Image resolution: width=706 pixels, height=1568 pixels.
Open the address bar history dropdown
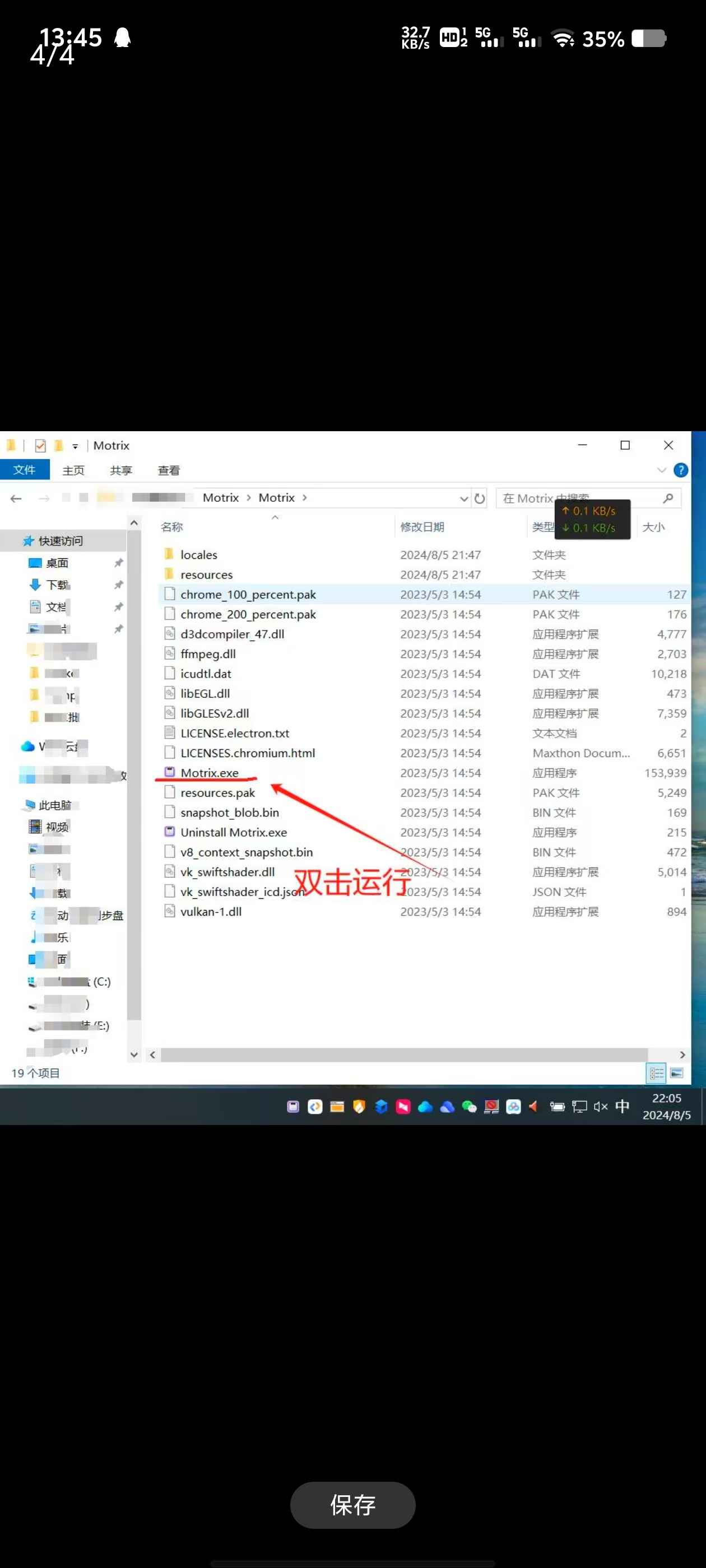463,498
